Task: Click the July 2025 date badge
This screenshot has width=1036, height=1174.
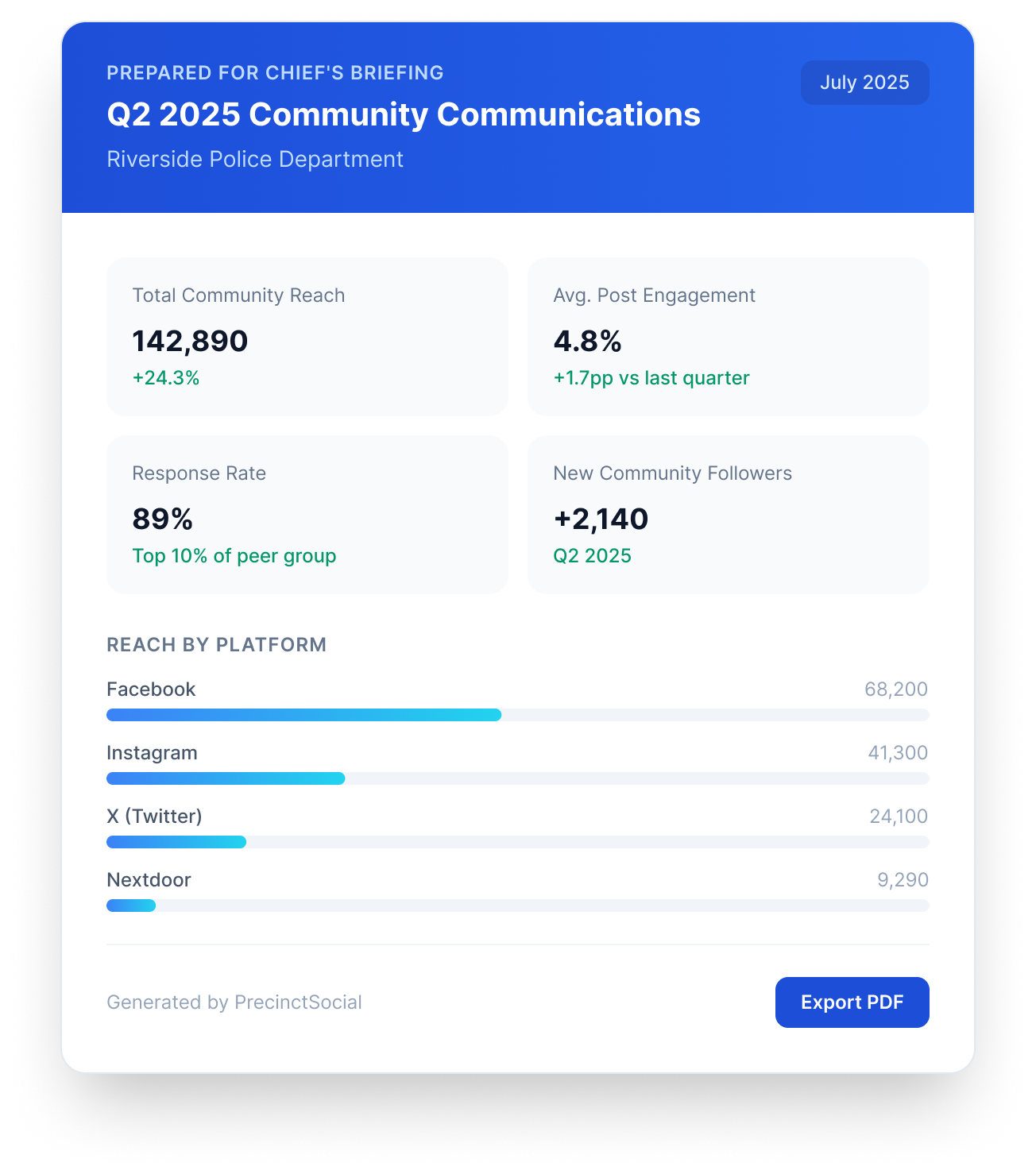Action: point(864,83)
